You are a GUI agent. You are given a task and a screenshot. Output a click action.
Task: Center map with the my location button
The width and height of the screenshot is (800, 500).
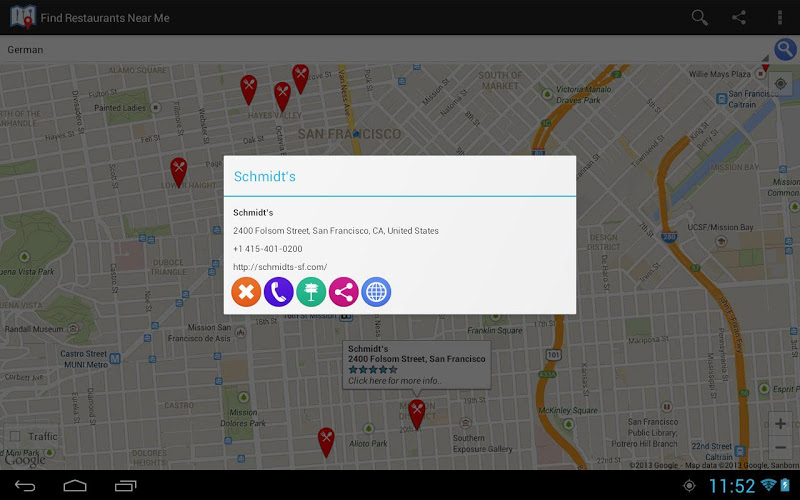[x=780, y=84]
